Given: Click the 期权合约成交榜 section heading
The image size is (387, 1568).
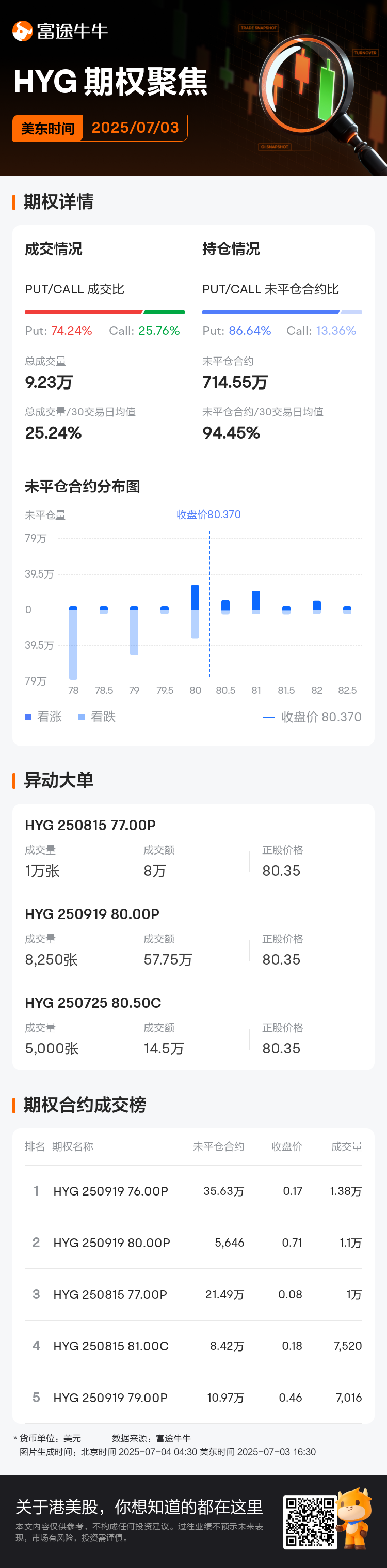Looking at the screenshot, I should (85, 1105).
